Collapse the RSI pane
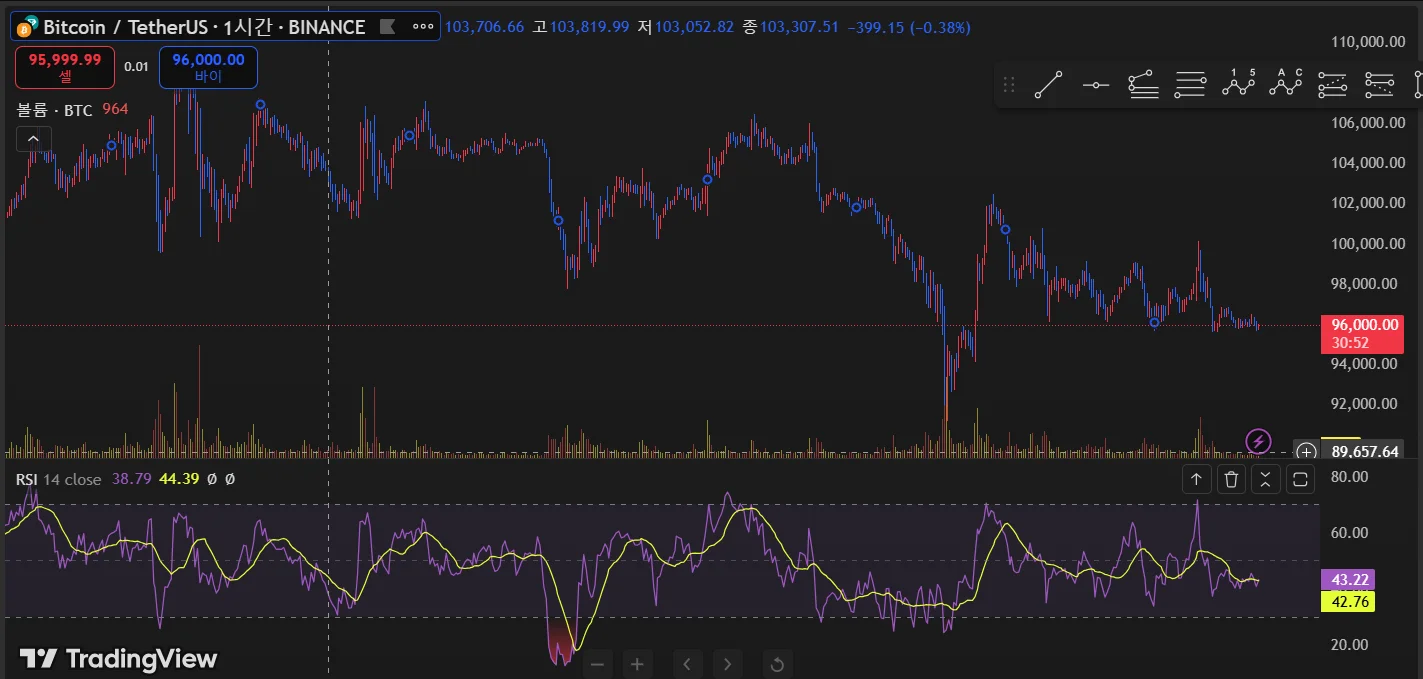This screenshot has height=679, width=1423. (x=1266, y=480)
